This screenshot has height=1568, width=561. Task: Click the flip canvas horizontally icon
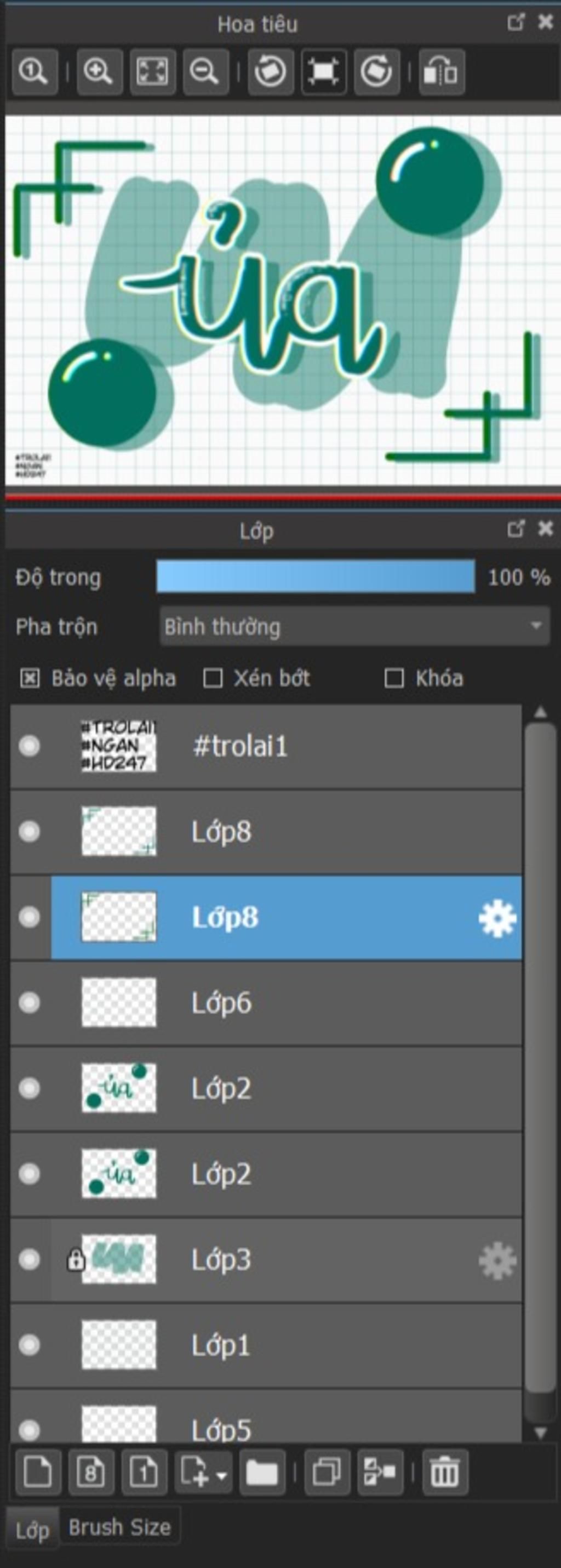point(441,72)
